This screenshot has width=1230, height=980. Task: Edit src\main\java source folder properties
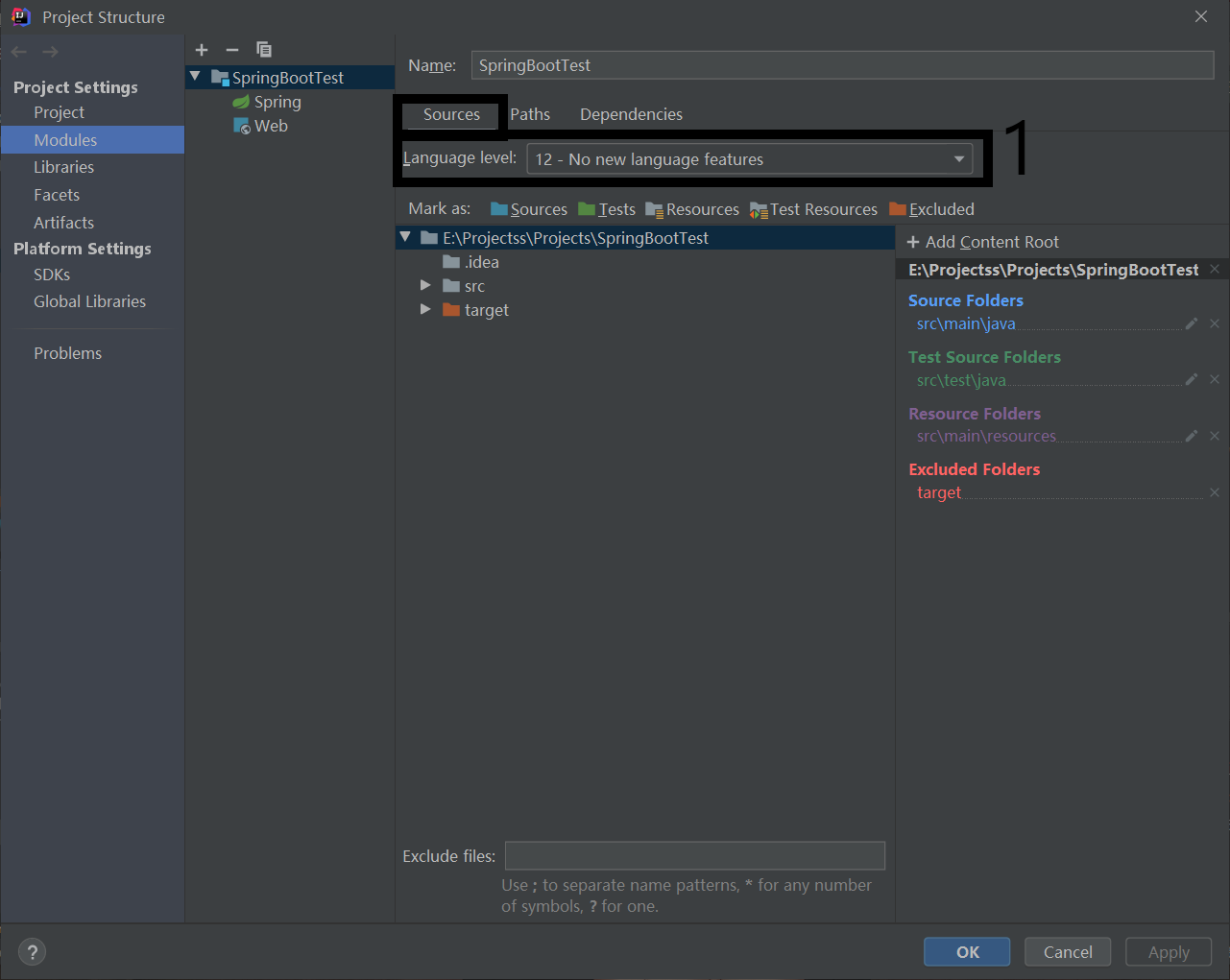click(x=1192, y=324)
